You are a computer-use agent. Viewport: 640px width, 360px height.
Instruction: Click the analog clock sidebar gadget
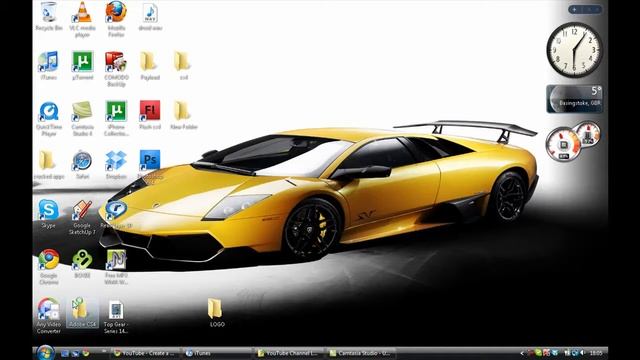coord(574,50)
